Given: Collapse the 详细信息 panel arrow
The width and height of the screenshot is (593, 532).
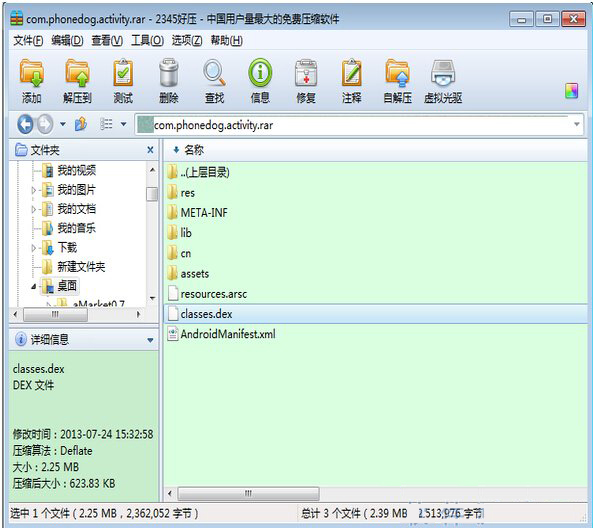Looking at the screenshot, I should [150, 340].
